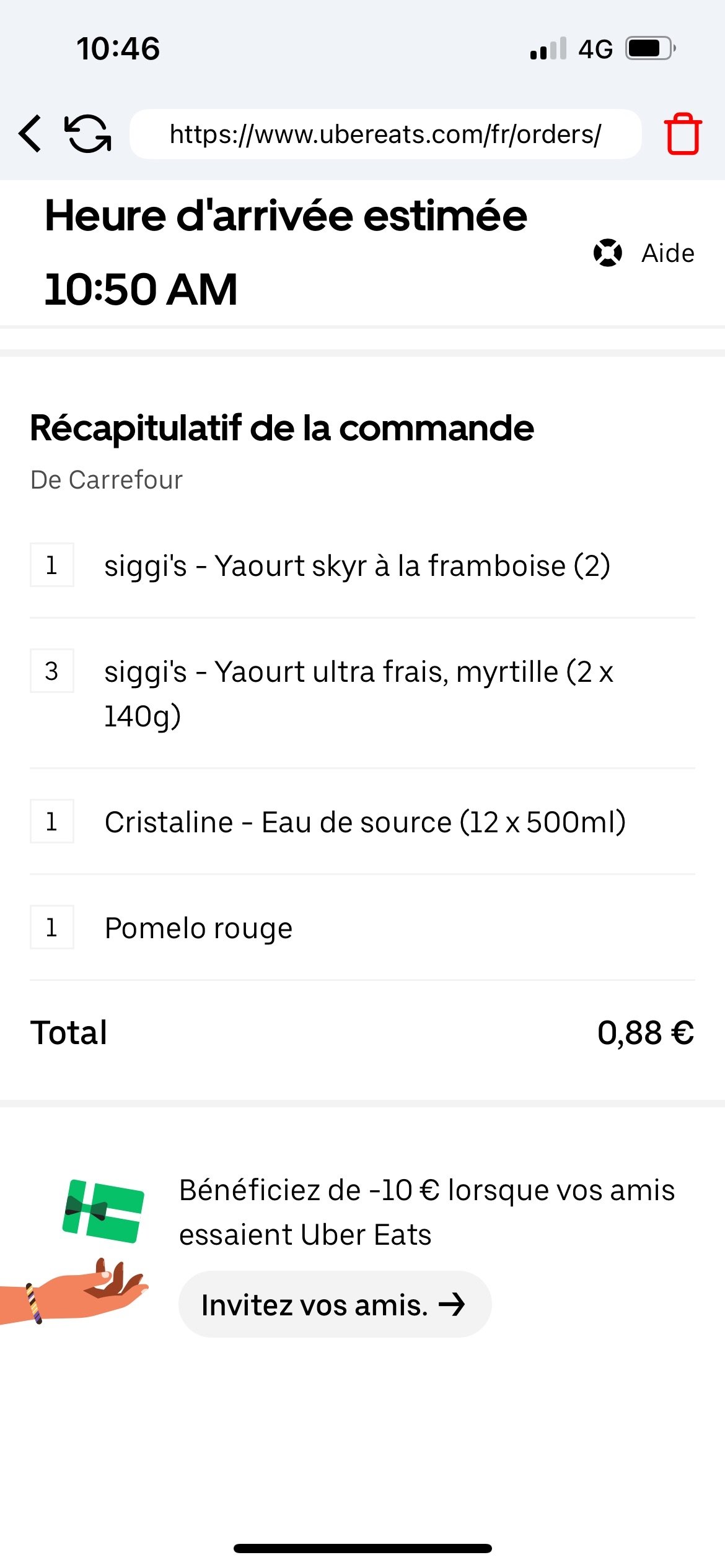Tap the 10:46 status bar clock
Image resolution: width=725 pixels, height=1568 pixels.
coord(118,48)
